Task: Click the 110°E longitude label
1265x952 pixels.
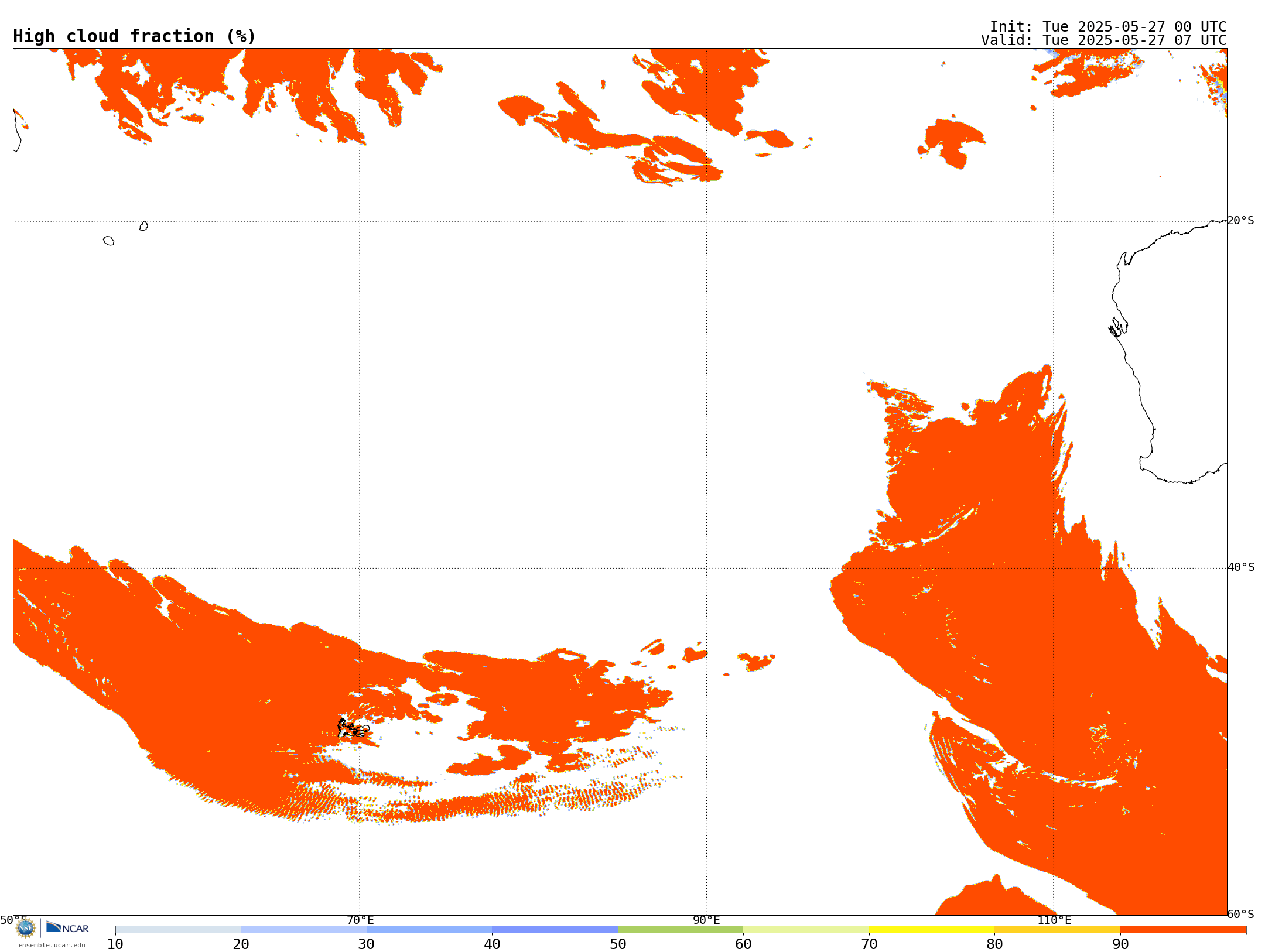Action: [1054, 920]
